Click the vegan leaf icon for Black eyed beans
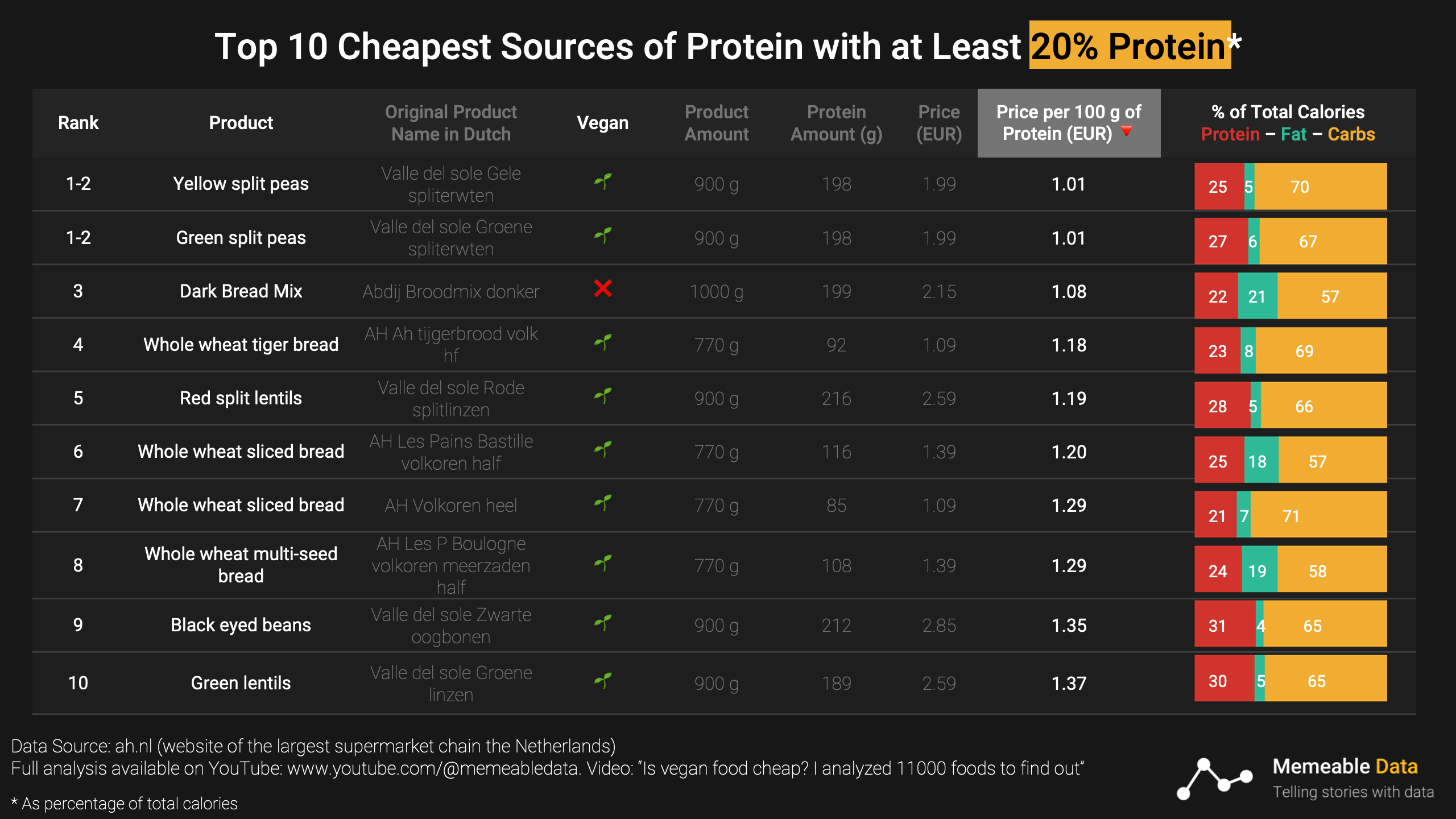Screen dimensions: 1456x819 pos(603,623)
